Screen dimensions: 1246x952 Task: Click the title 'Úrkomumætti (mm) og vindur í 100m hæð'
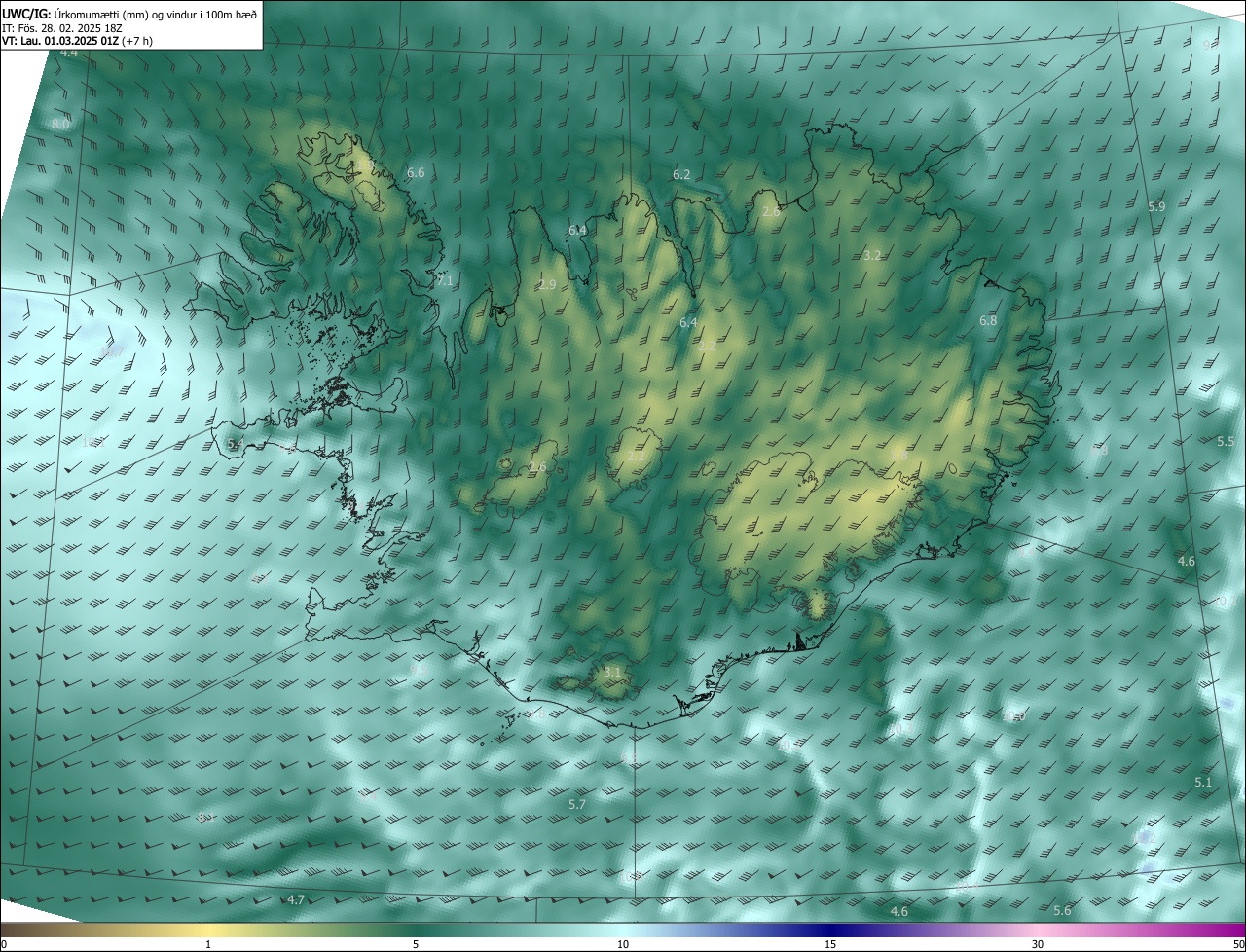click(156, 13)
